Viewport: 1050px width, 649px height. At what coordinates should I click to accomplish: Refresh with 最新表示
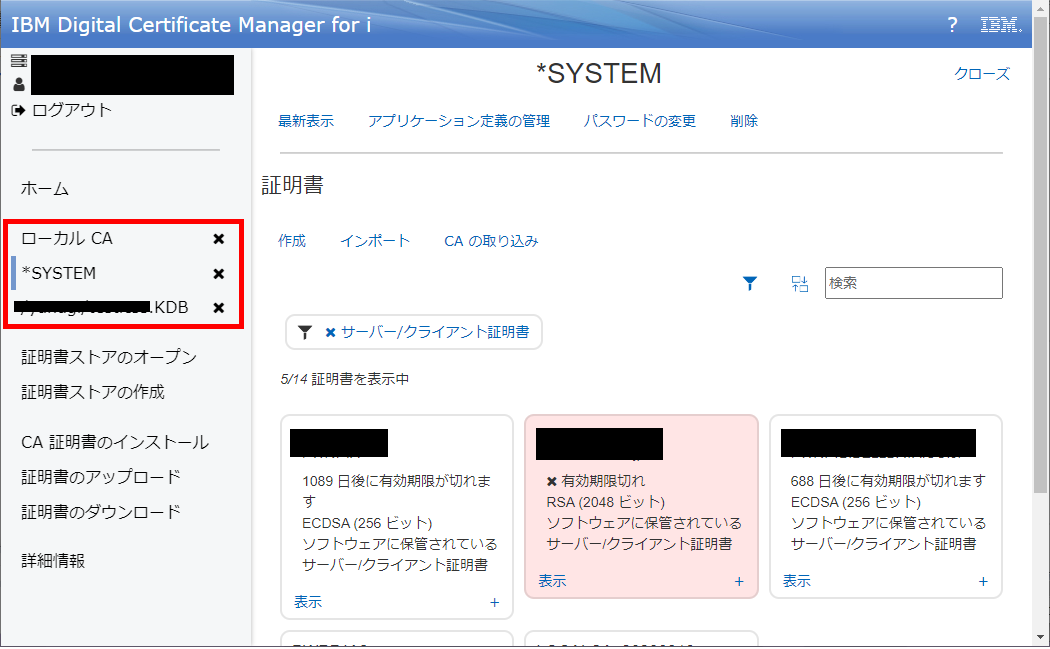tap(306, 121)
